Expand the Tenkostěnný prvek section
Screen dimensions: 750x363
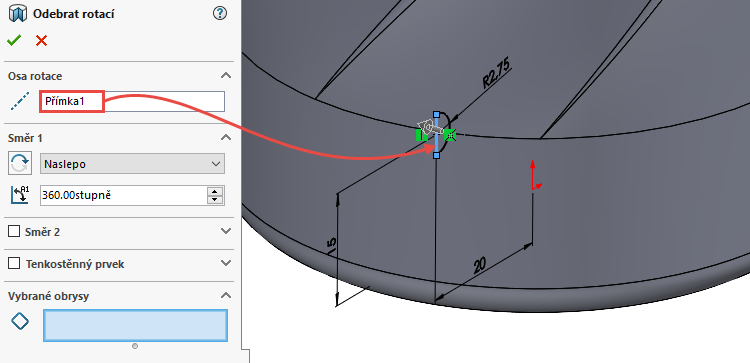(226, 263)
